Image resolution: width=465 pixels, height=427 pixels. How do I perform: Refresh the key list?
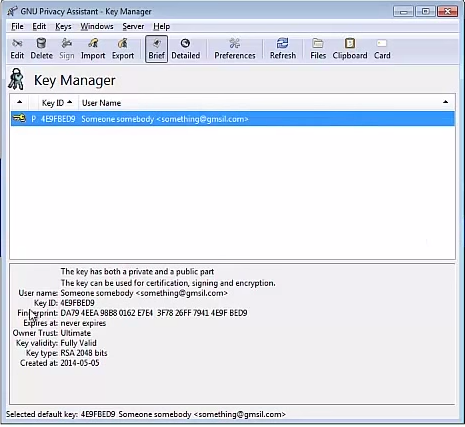click(x=283, y=49)
